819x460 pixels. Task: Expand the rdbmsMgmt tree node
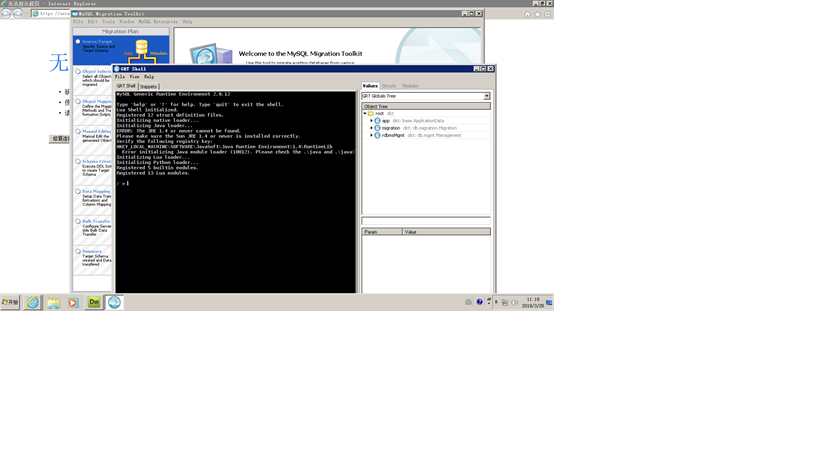point(371,135)
